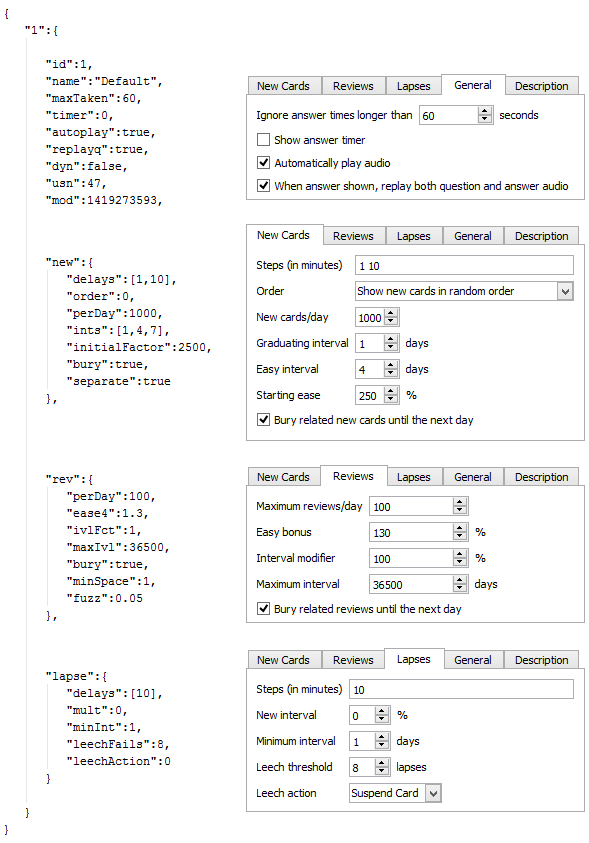Click the New interval percent stepper arrows
The image size is (589, 843).
(x=382, y=715)
